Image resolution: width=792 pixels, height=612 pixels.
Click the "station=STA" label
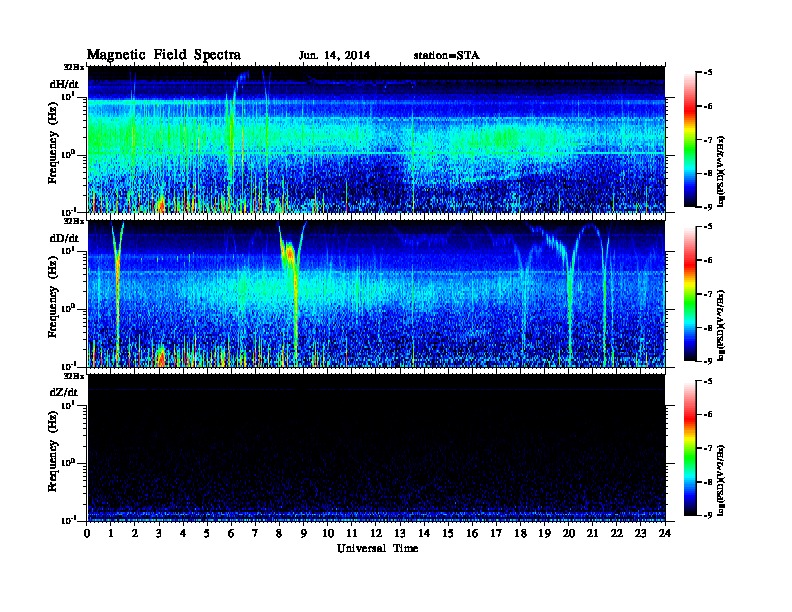click(x=447, y=56)
